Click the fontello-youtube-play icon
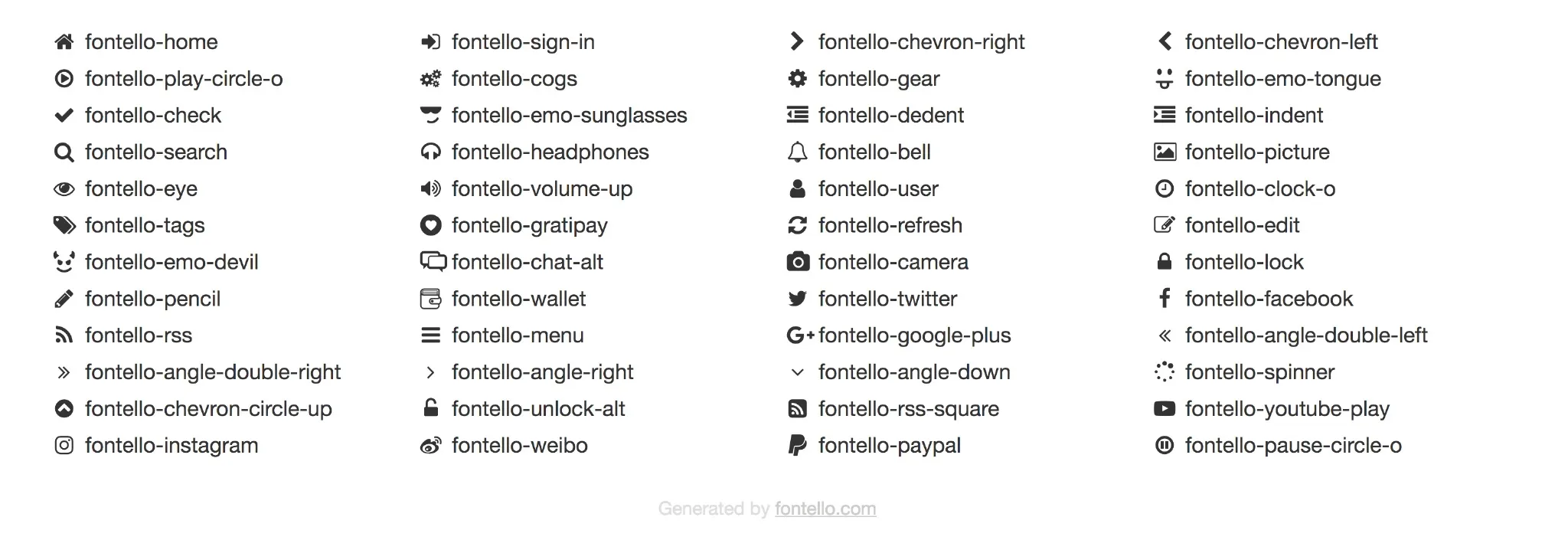The height and width of the screenshot is (540, 1568). pyautogui.click(x=1165, y=409)
